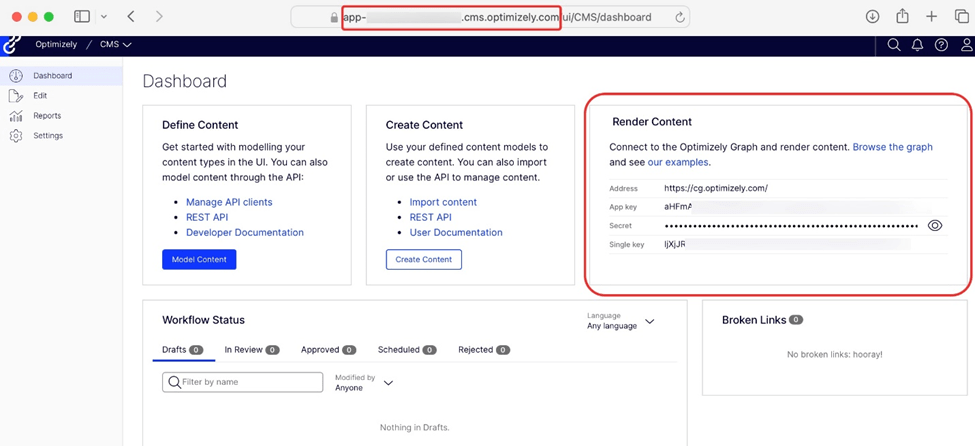Reveal the Secret with the eye icon
The width and height of the screenshot is (975, 446).
(x=935, y=226)
